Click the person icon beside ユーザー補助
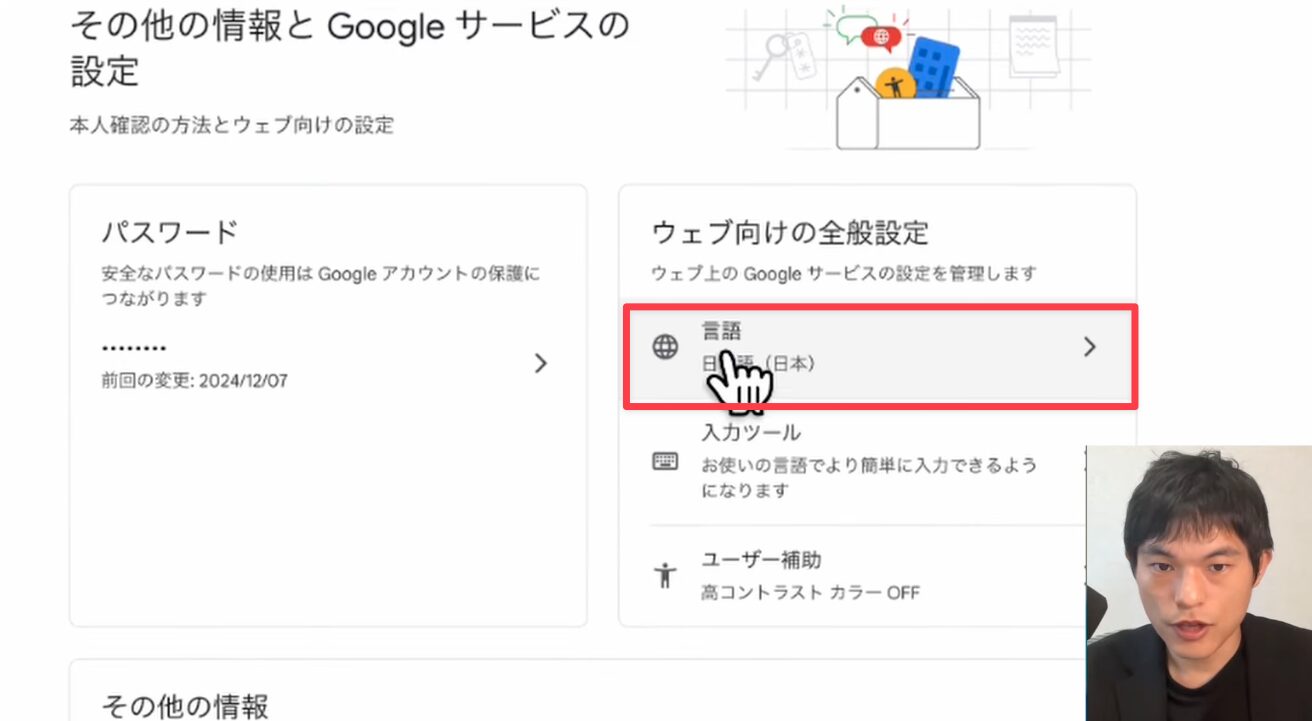 pyautogui.click(x=665, y=576)
